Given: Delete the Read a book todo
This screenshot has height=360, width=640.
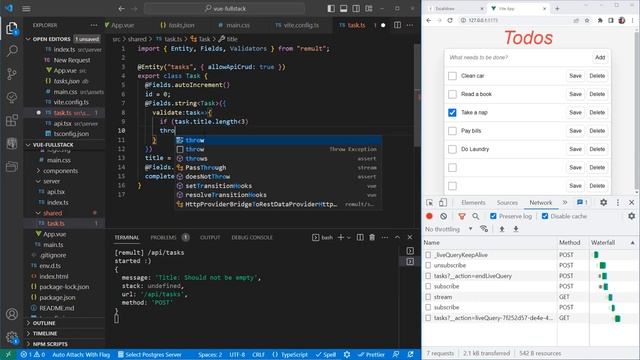Looking at the screenshot, I should point(597,94).
